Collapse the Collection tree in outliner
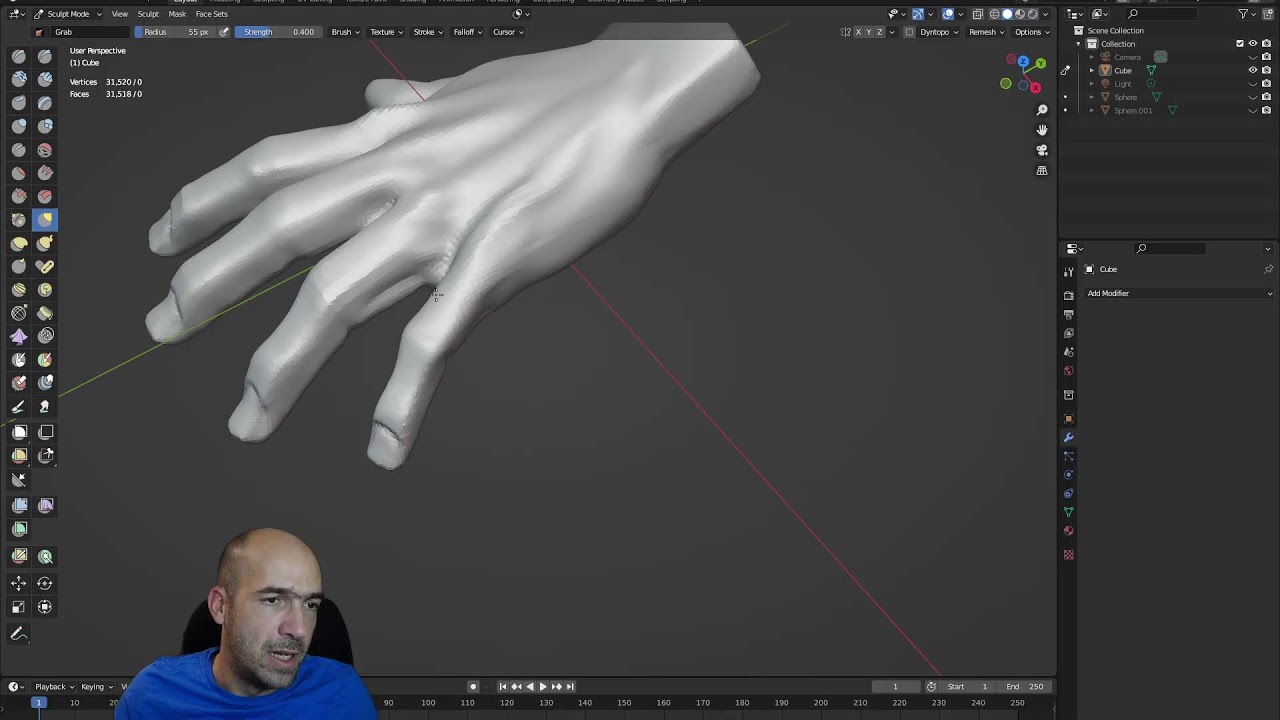The width and height of the screenshot is (1280, 720). 1078,44
